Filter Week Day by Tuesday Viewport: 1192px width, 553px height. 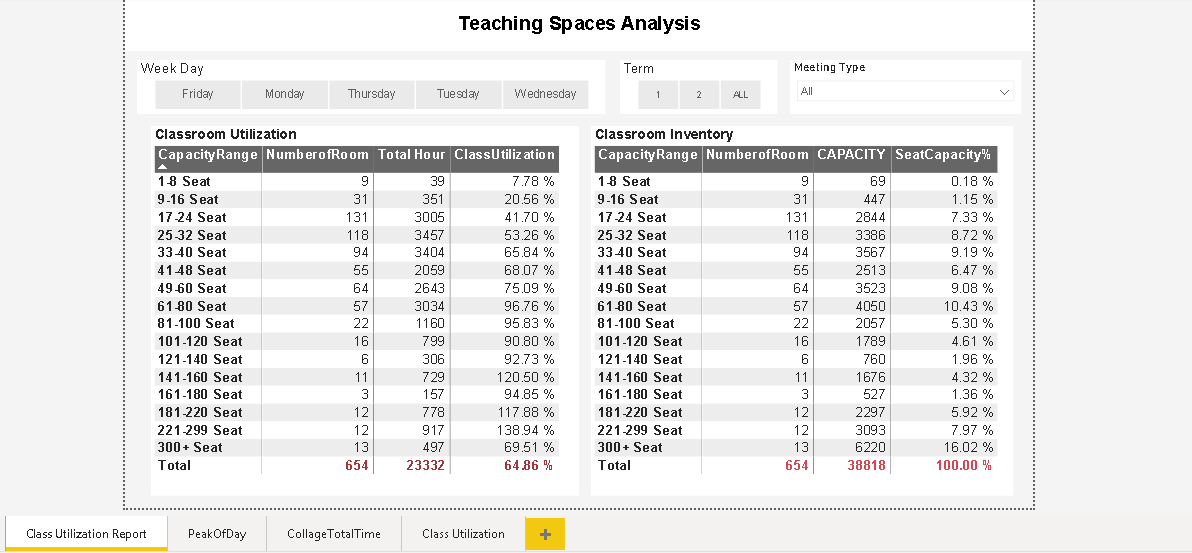(458, 94)
